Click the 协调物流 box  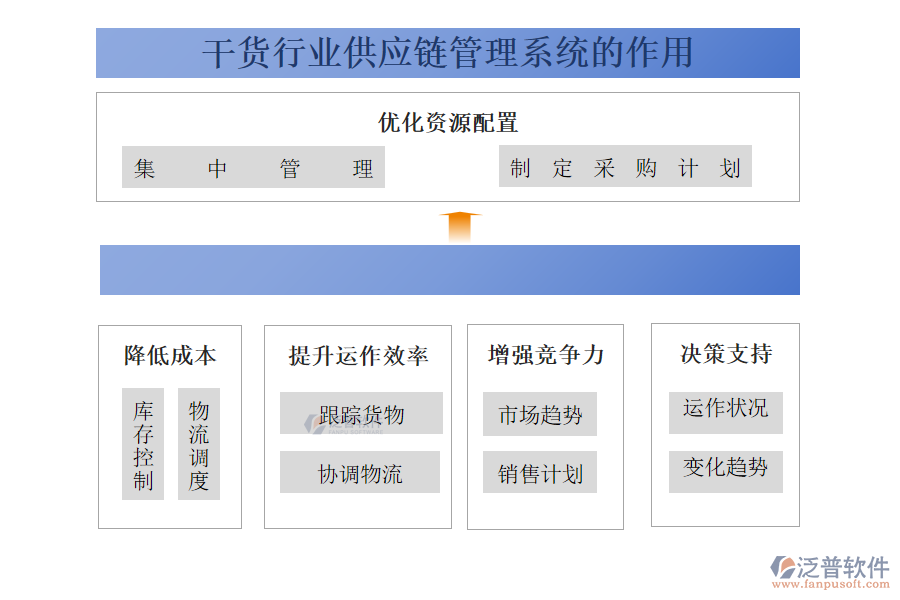coord(360,472)
